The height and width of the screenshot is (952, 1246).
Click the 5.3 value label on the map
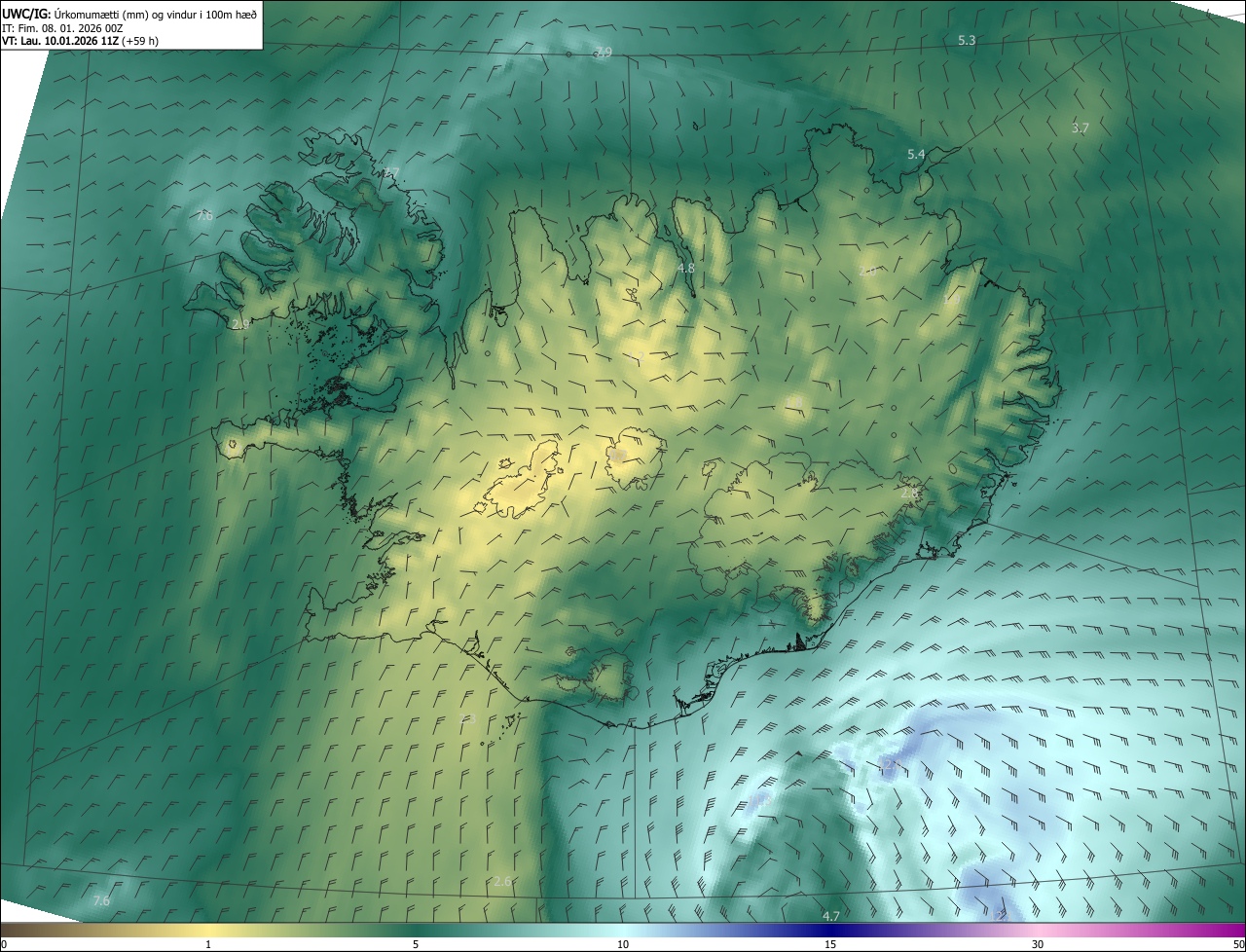pos(967,40)
